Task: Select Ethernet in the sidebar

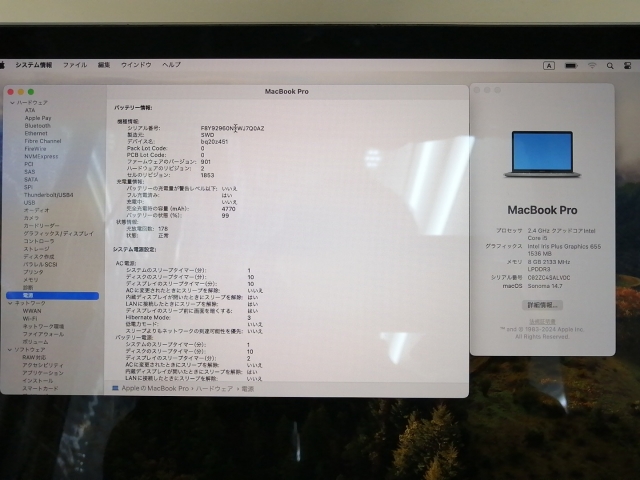Action: (x=36, y=133)
